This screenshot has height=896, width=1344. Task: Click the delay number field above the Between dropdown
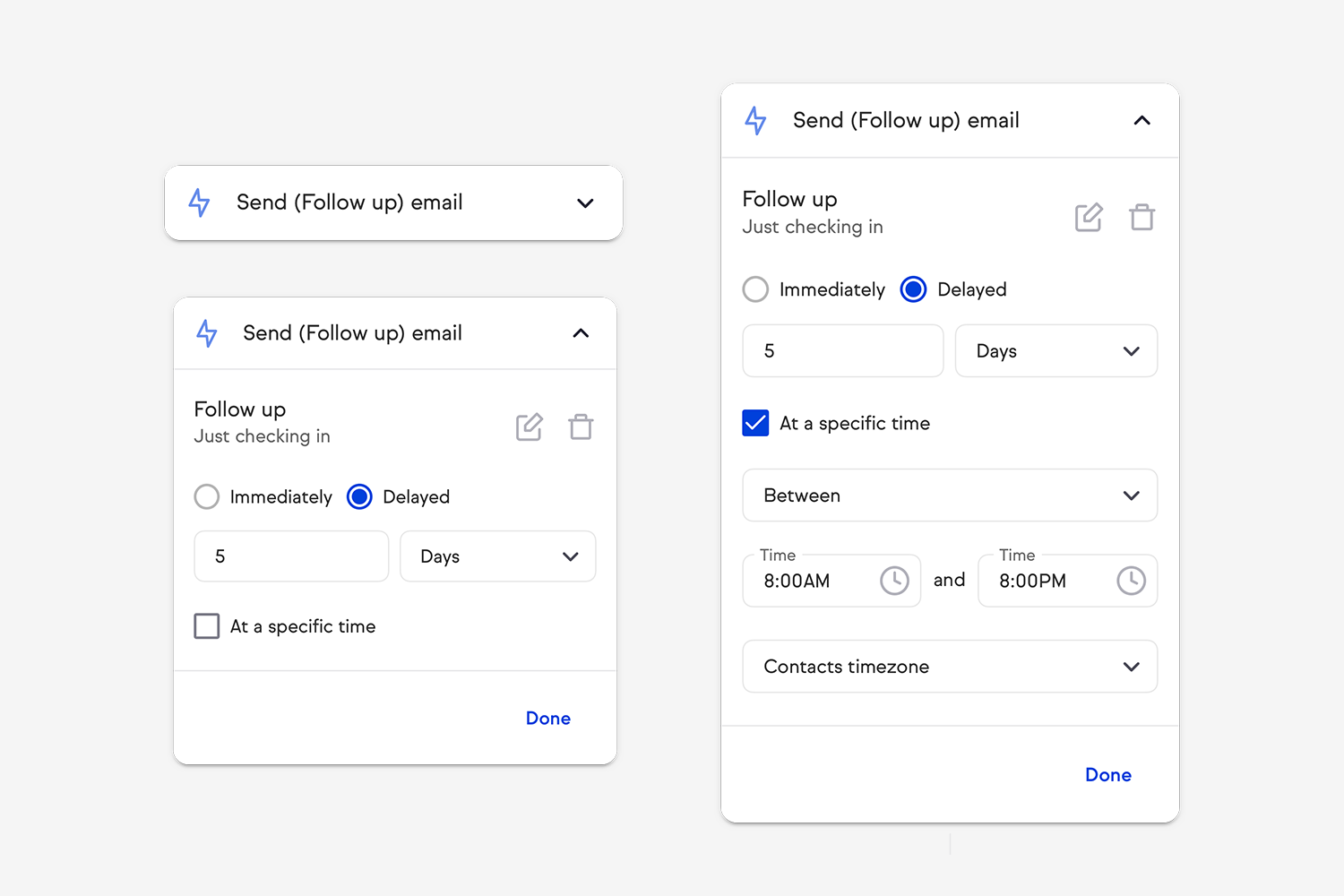click(842, 351)
